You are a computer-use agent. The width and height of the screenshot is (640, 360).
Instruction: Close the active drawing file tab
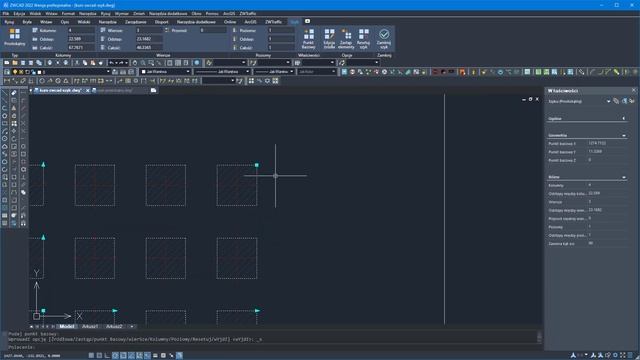tap(87, 90)
